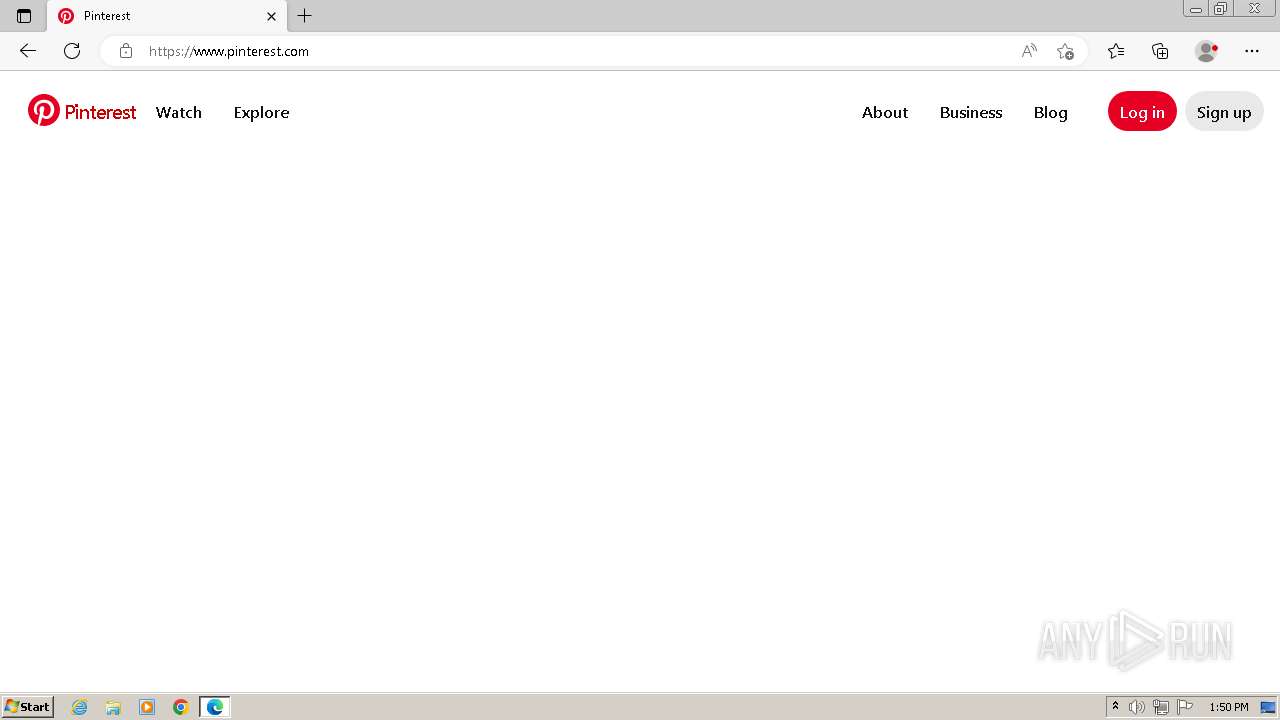
Task: Add this page to favorites star
Action: coord(1065,51)
